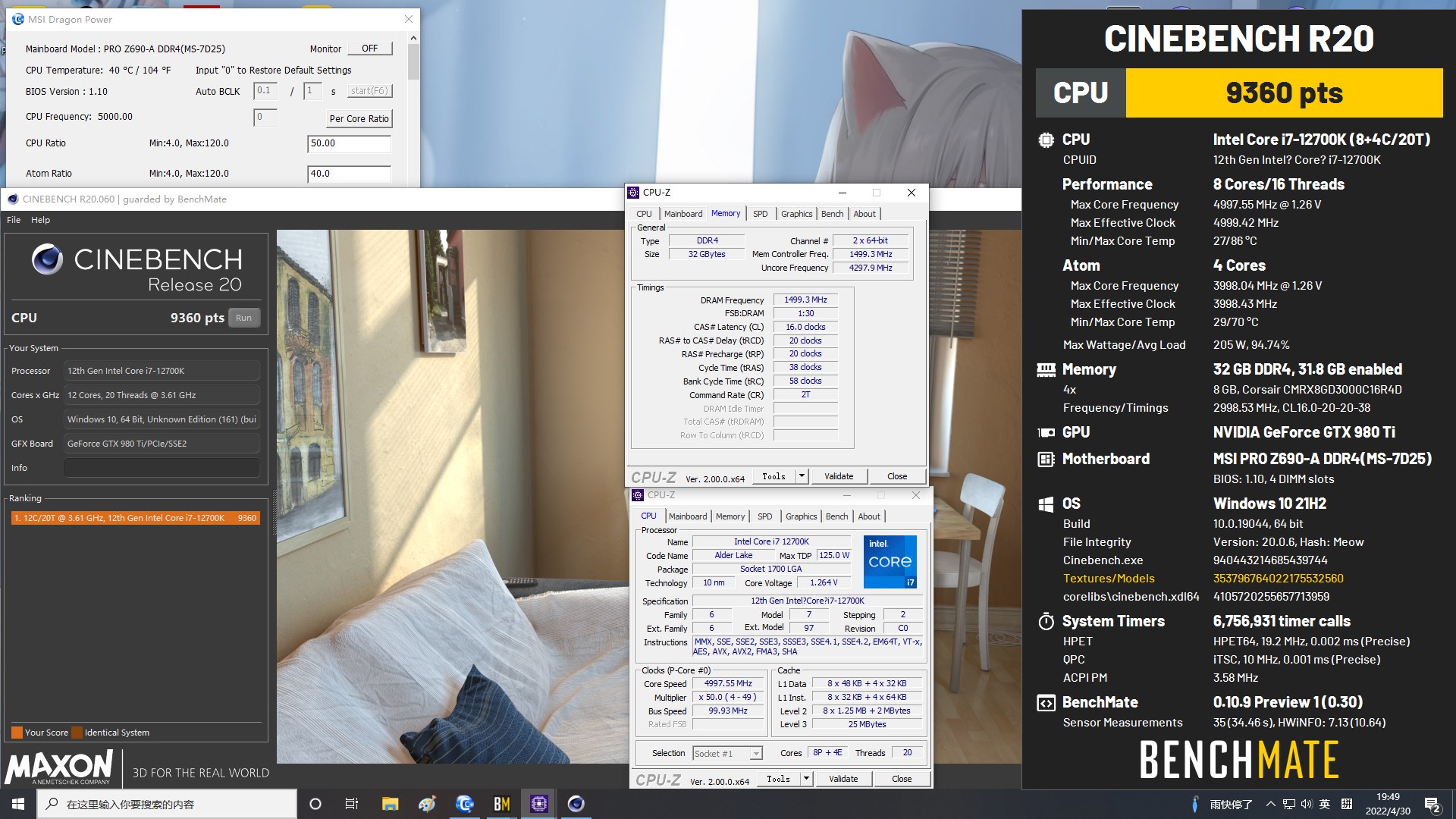The height and width of the screenshot is (819, 1456).
Task: Click Tools button in lower CPU-Z
Action: 779,779
